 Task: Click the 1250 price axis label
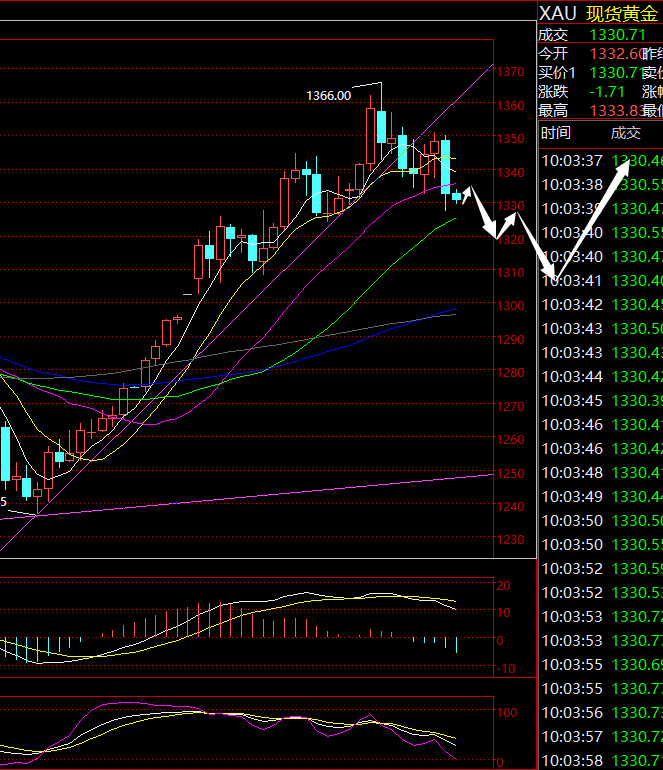[512, 473]
